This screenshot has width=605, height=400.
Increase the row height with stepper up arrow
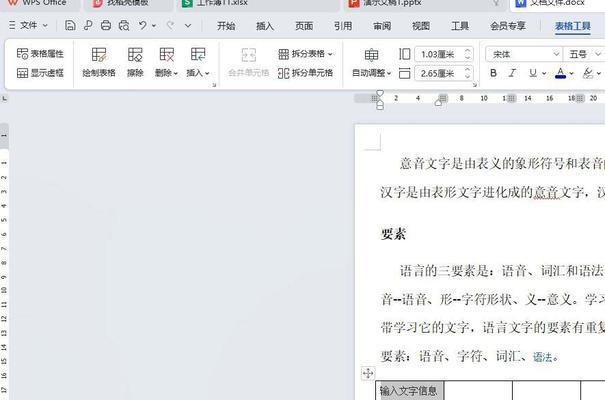coord(468,51)
